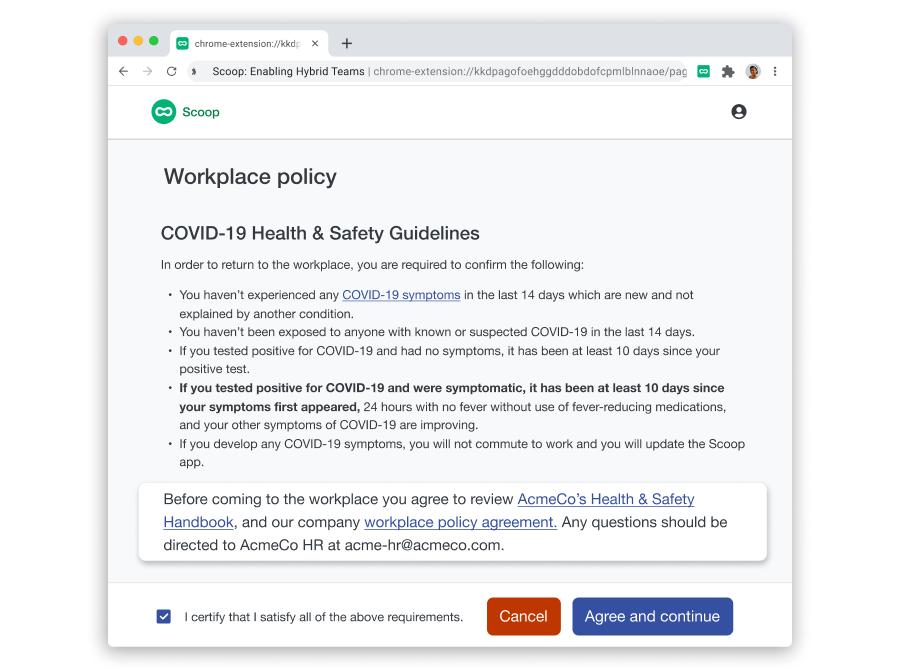
Task: Open a new tab with plus button
Action: (347, 44)
